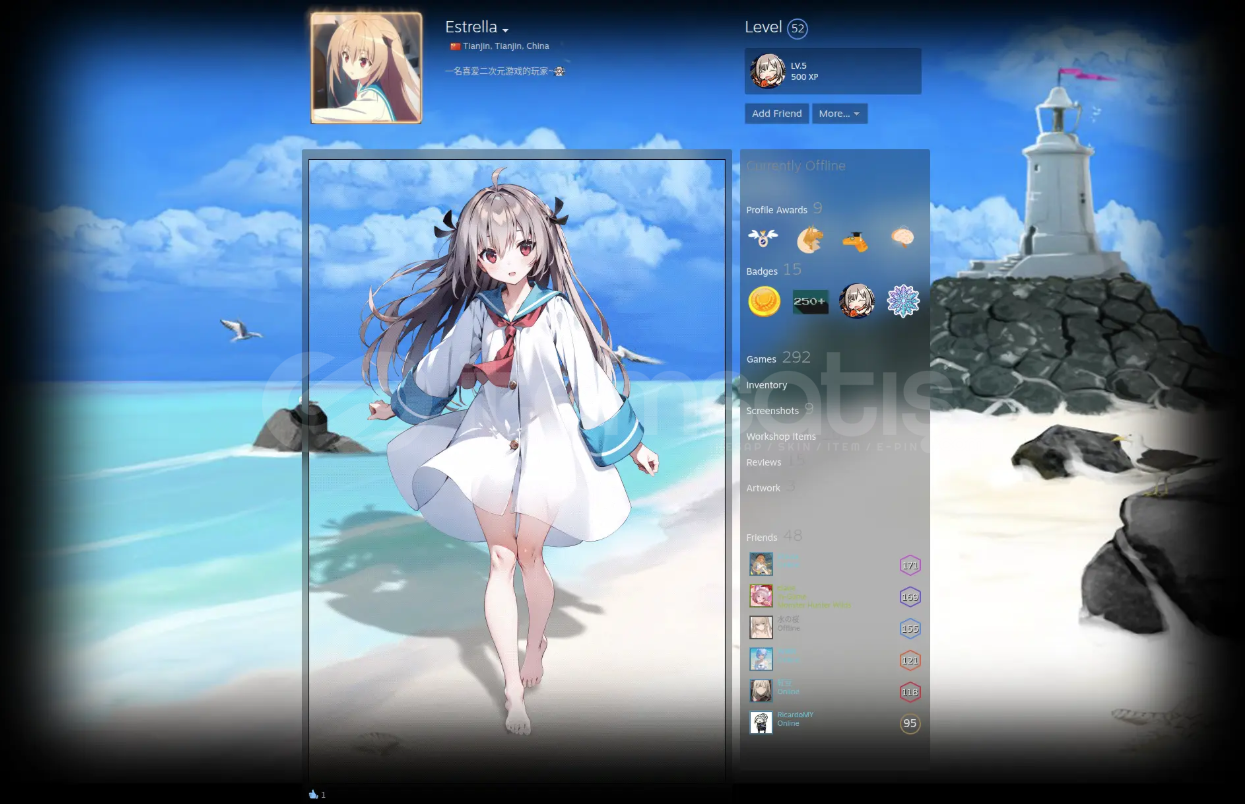Click friend level 118 hexagon badge

click(x=910, y=692)
